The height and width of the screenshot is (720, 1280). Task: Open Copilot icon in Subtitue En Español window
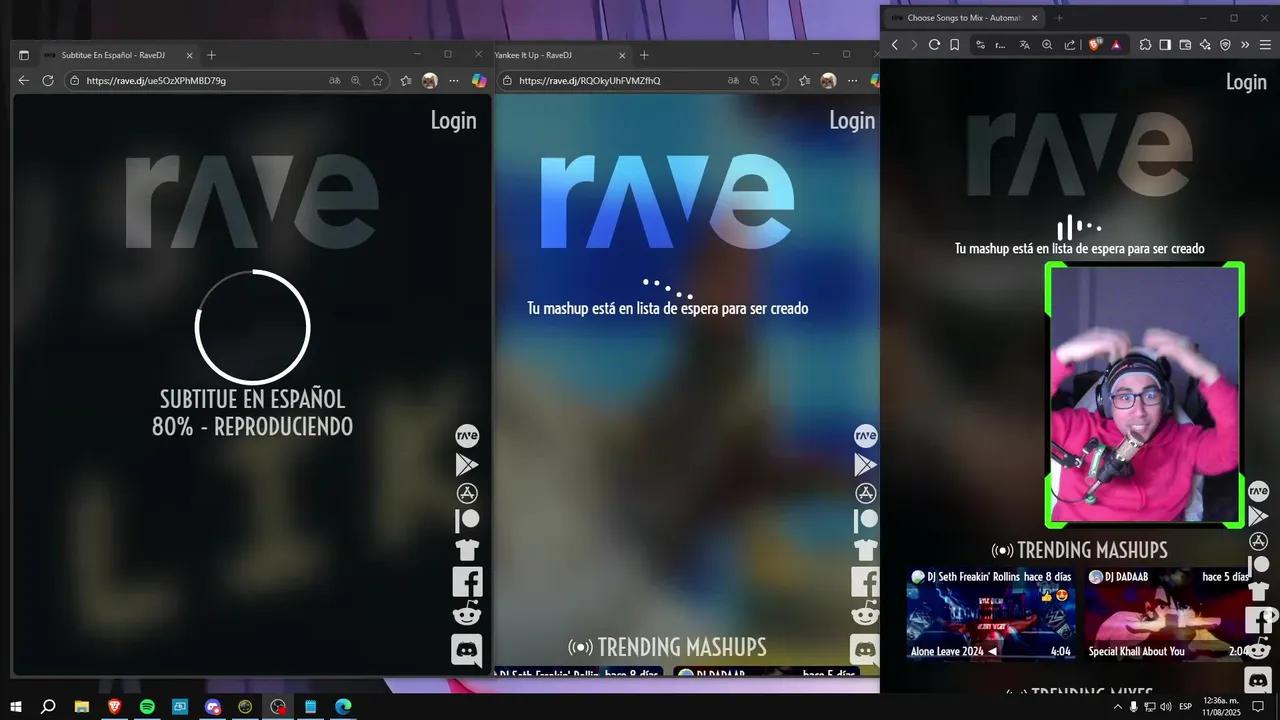[479, 80]
